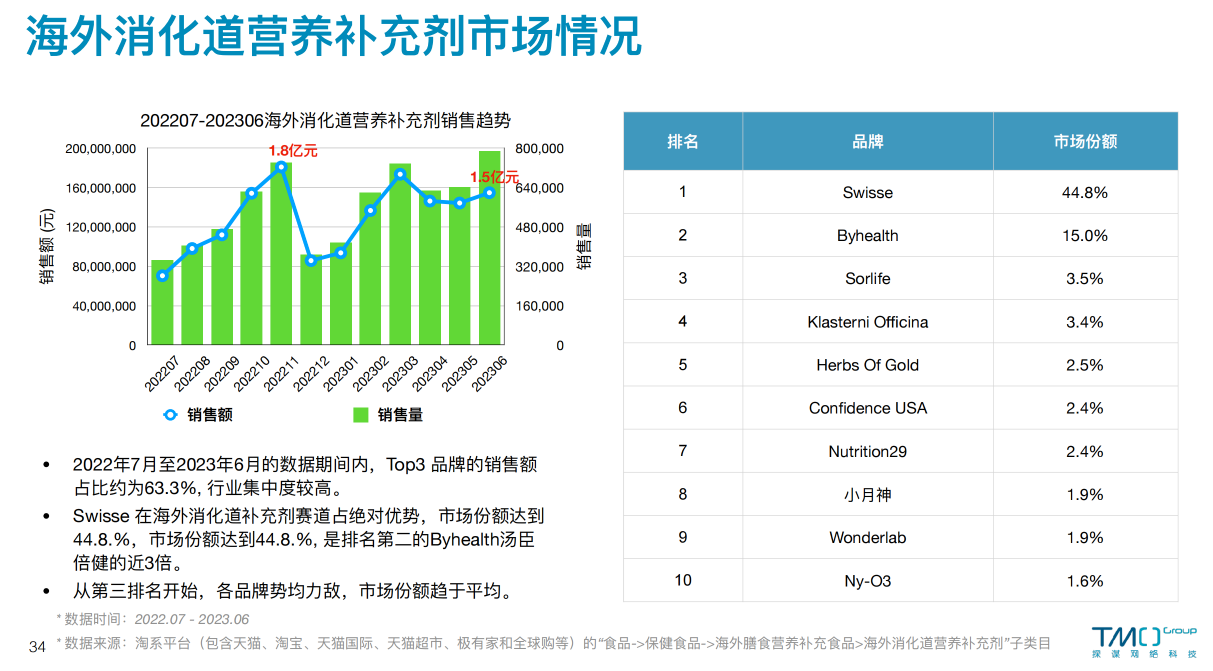Image resolution: width=1213 pixels, height=671 pixels.
Task: Click the 200,000,000 left axis value
Action: (101, 149)
